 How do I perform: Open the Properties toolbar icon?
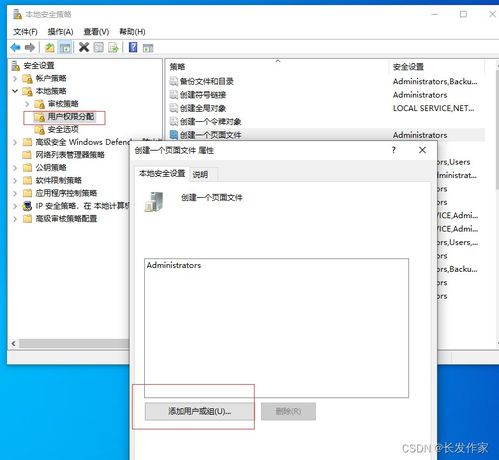click(x=99, y=48)
